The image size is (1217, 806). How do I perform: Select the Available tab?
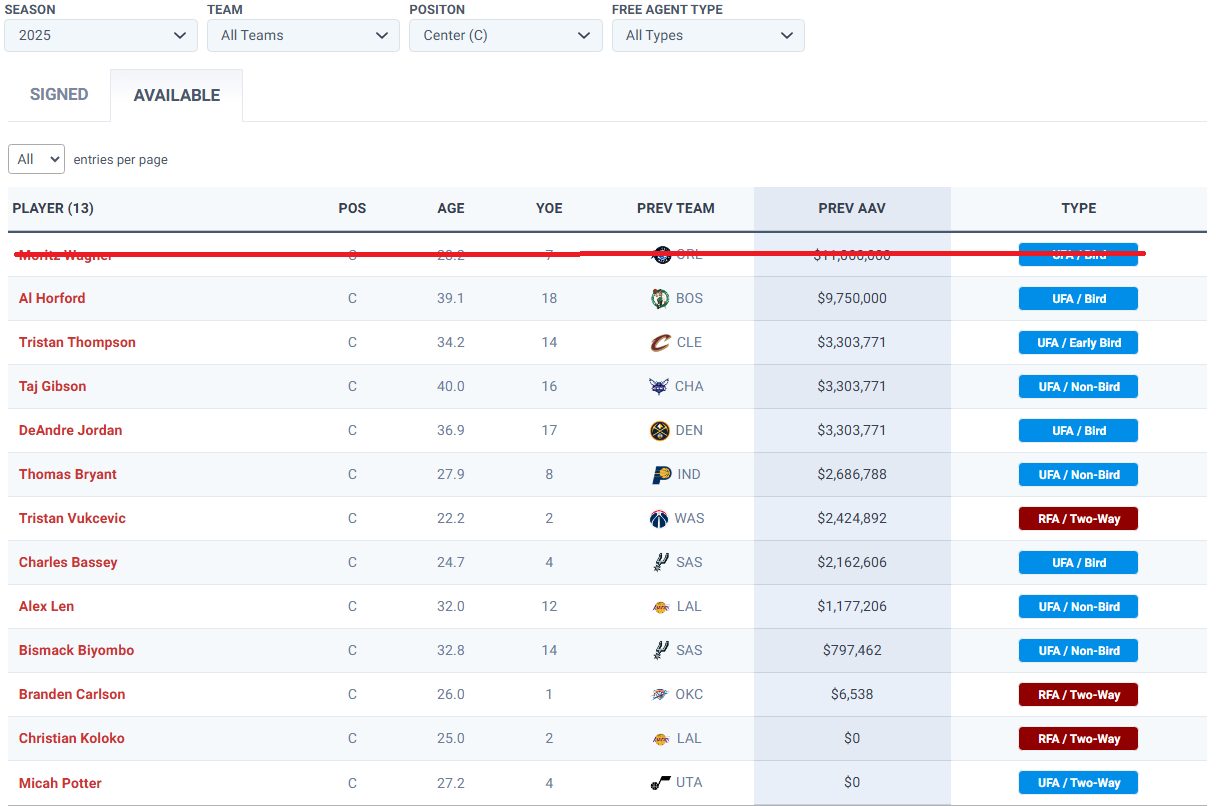point(177,95)
